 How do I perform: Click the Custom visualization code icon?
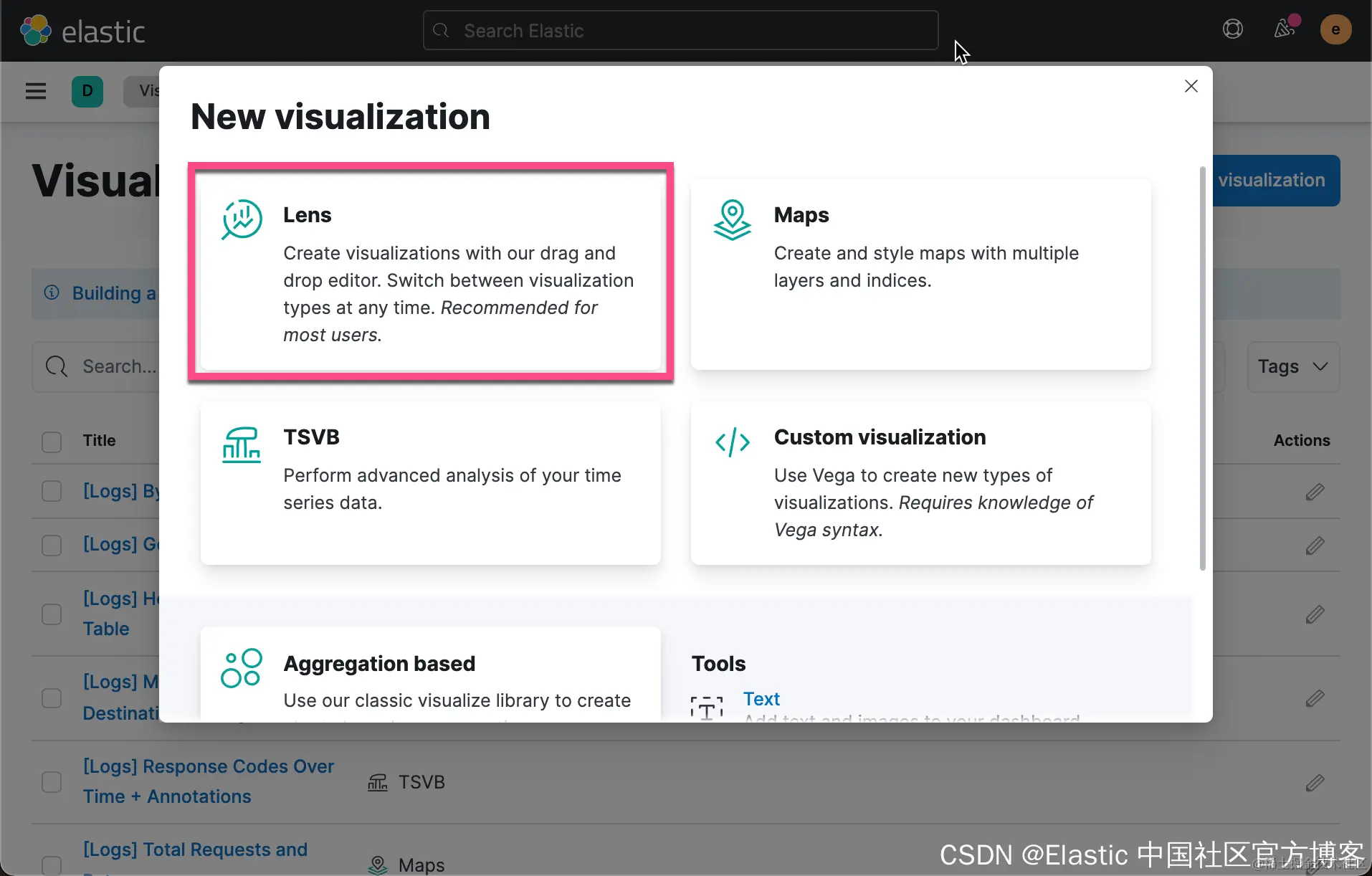tap(733, 442)
